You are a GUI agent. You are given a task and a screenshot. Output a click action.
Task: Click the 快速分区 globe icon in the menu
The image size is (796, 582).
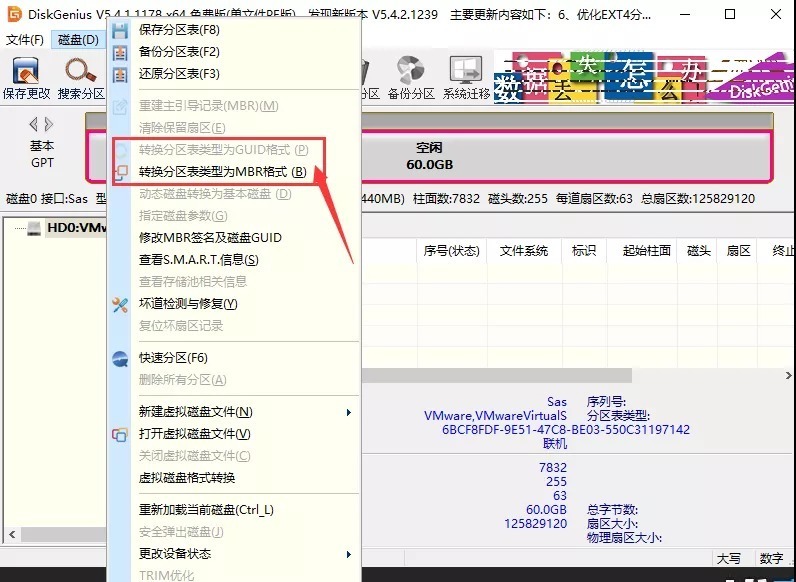coord(120,358)
